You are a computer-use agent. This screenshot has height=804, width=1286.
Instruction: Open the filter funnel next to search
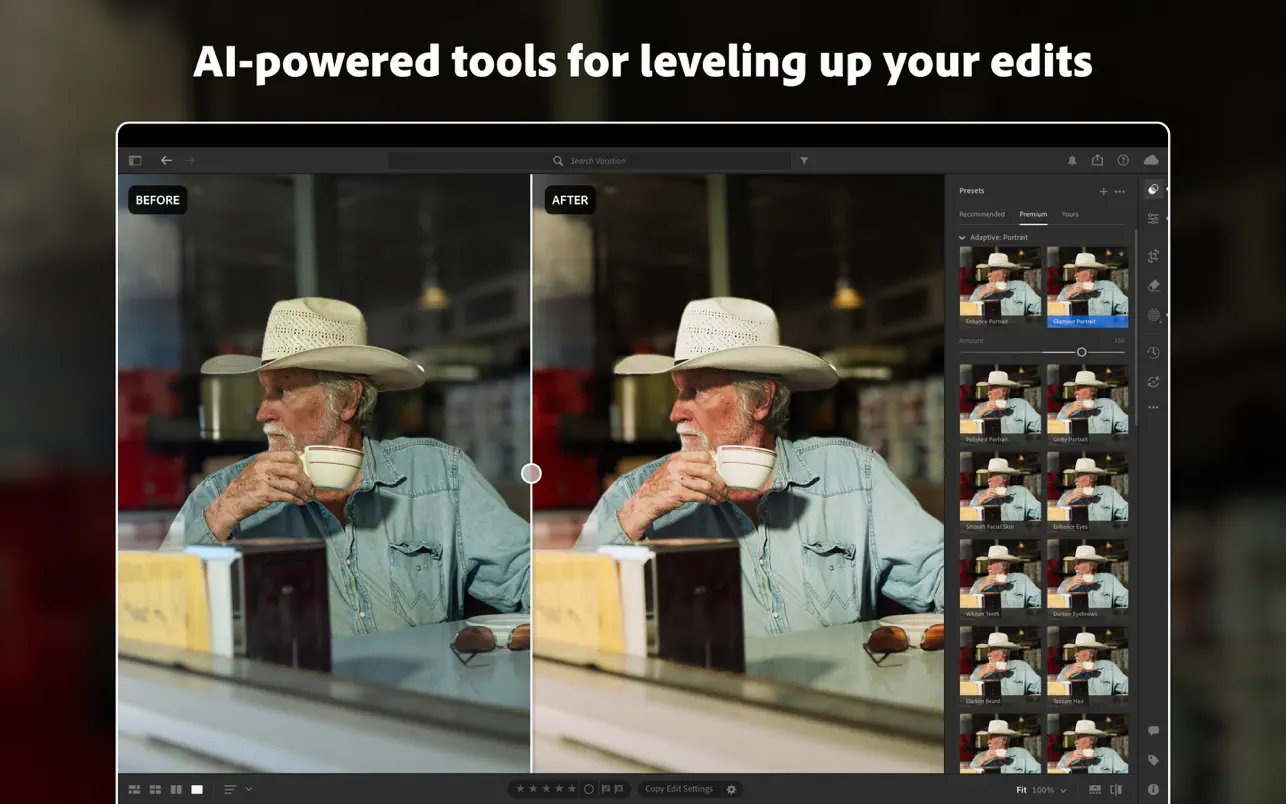click(804, 160)
